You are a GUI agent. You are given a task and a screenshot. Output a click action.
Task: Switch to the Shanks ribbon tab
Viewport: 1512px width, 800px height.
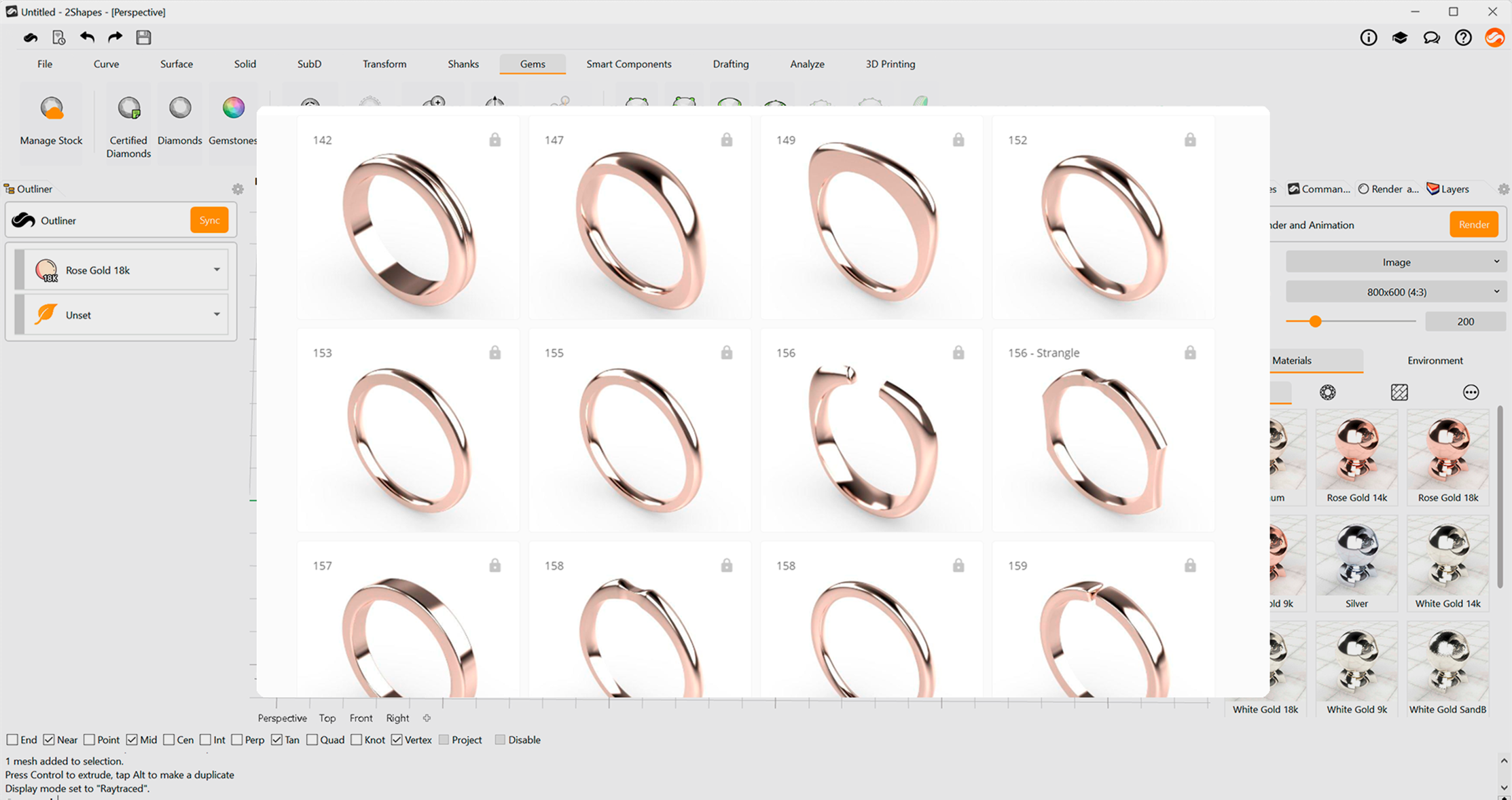tap(463, 64)
